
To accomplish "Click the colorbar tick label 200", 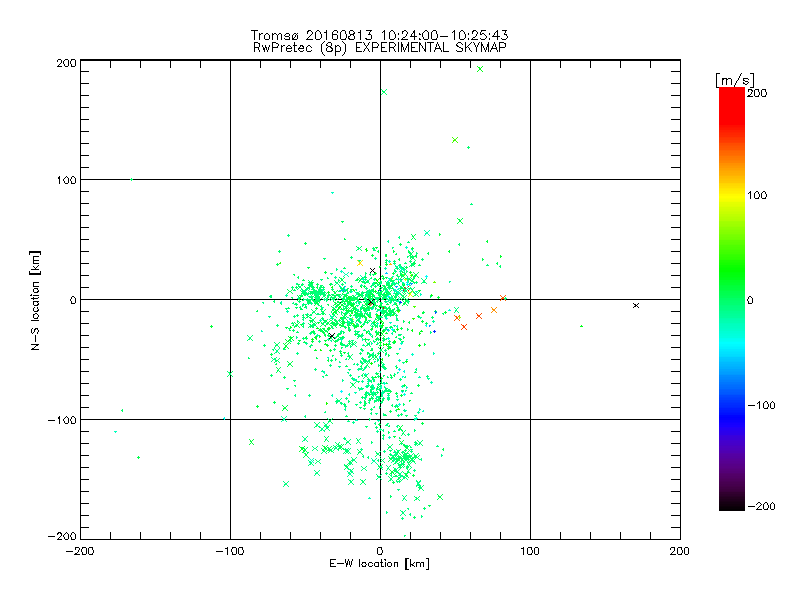I will [757, 93].
